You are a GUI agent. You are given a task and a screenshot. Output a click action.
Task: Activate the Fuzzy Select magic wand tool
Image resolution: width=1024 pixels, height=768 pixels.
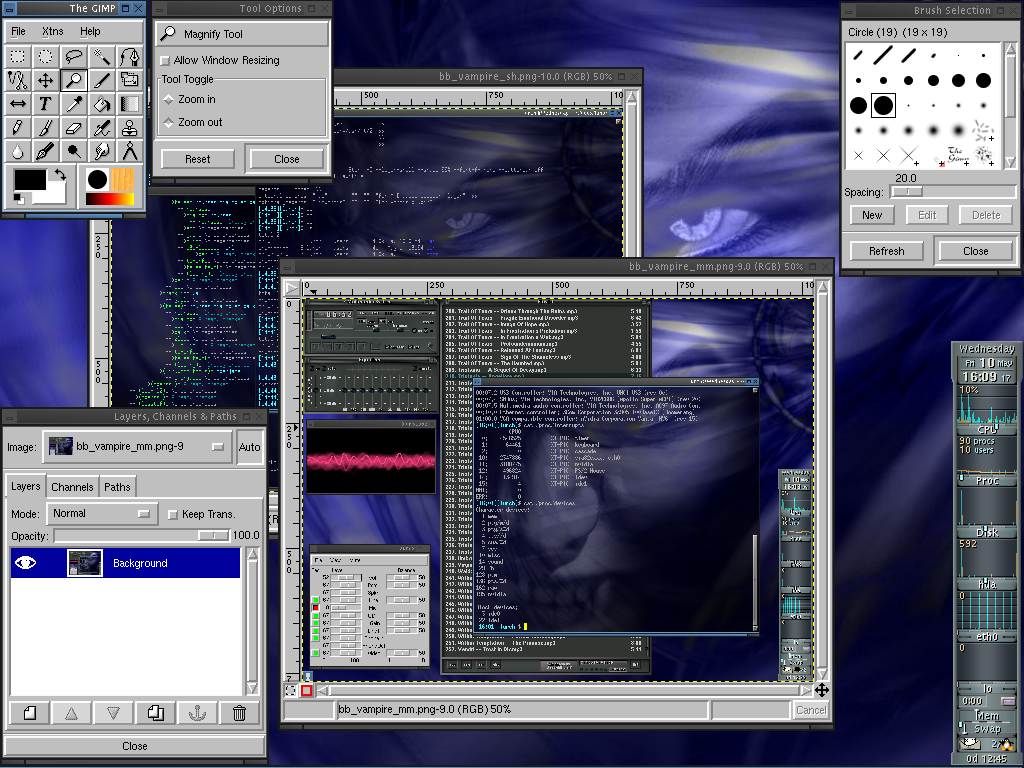[101, 56]
